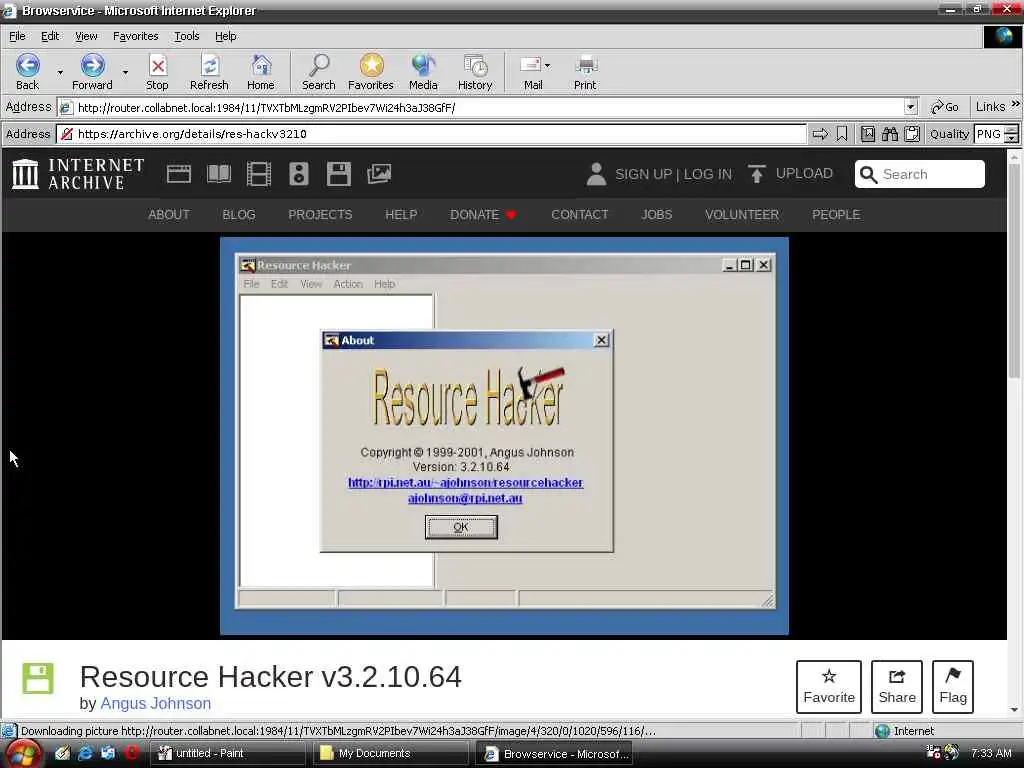This screenshot has height=768, width=1024.
Task: Click the Browservice clipboard icon
Action: (912, 134)
